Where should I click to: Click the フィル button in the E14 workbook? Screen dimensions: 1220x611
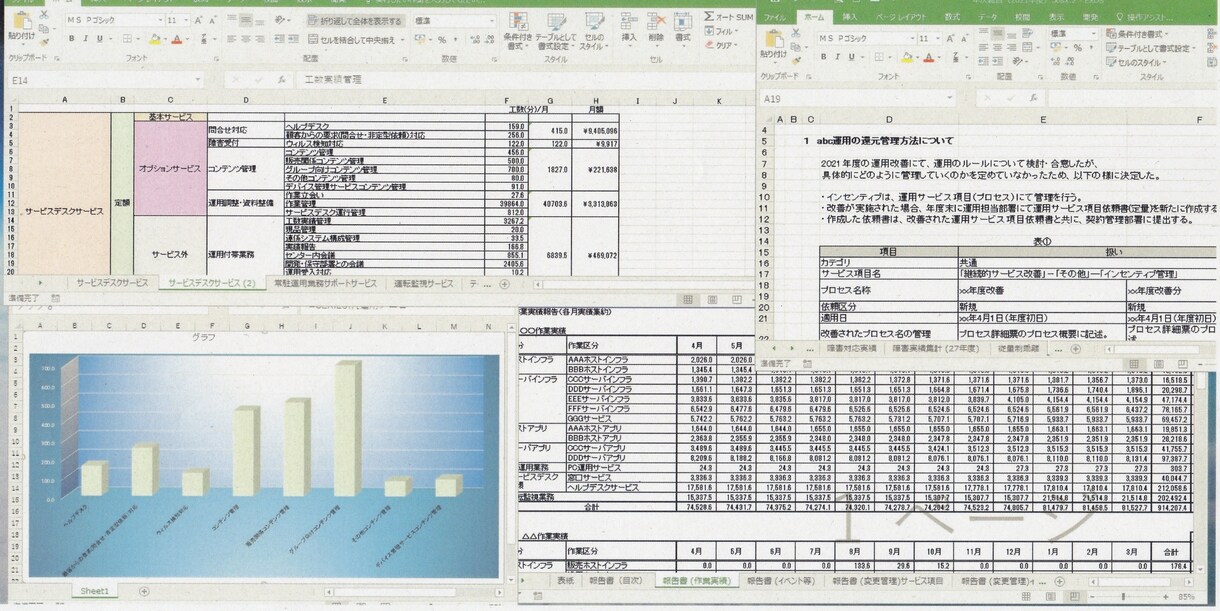point(723,30)
